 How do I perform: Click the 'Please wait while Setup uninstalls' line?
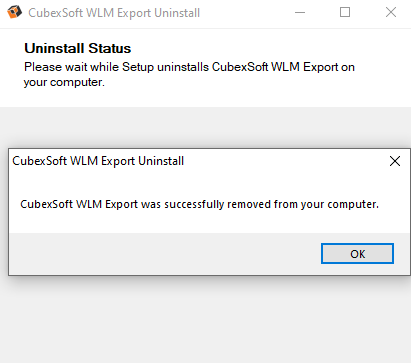189,67
